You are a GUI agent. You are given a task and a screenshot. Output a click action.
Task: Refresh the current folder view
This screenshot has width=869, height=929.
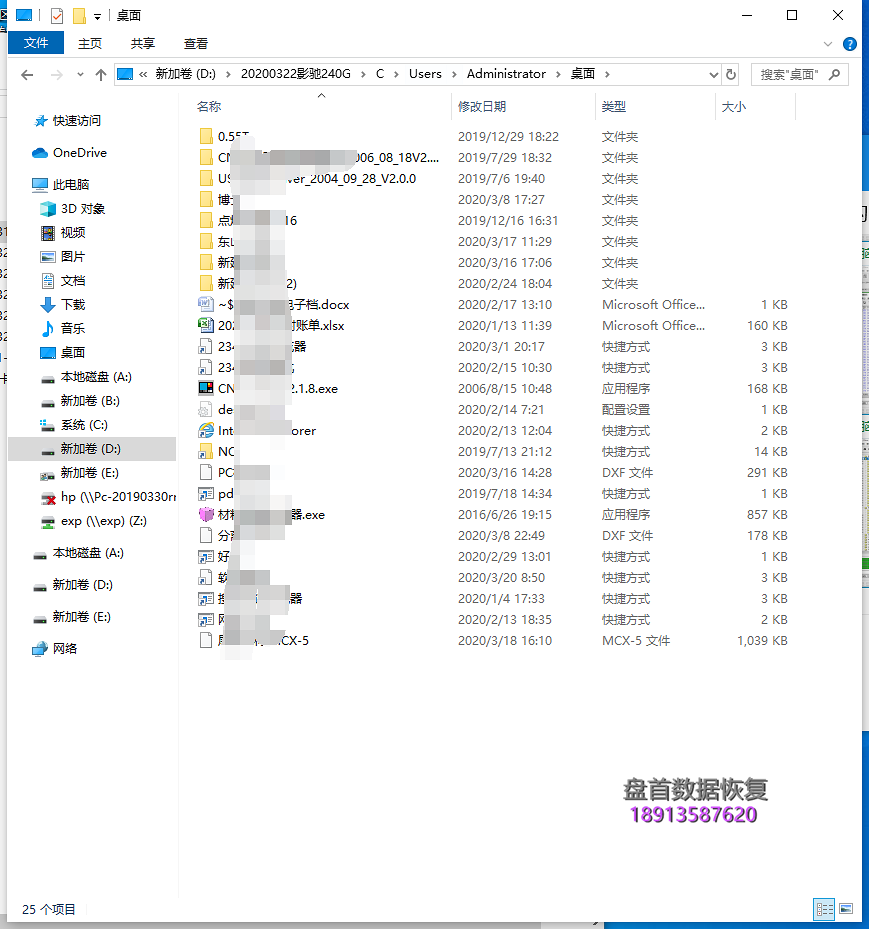[x=731, y=75]
